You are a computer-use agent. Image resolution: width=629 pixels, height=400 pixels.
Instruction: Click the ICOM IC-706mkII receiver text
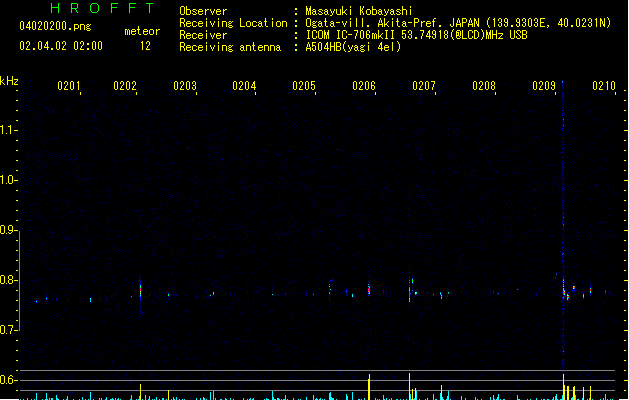point(416,35)
